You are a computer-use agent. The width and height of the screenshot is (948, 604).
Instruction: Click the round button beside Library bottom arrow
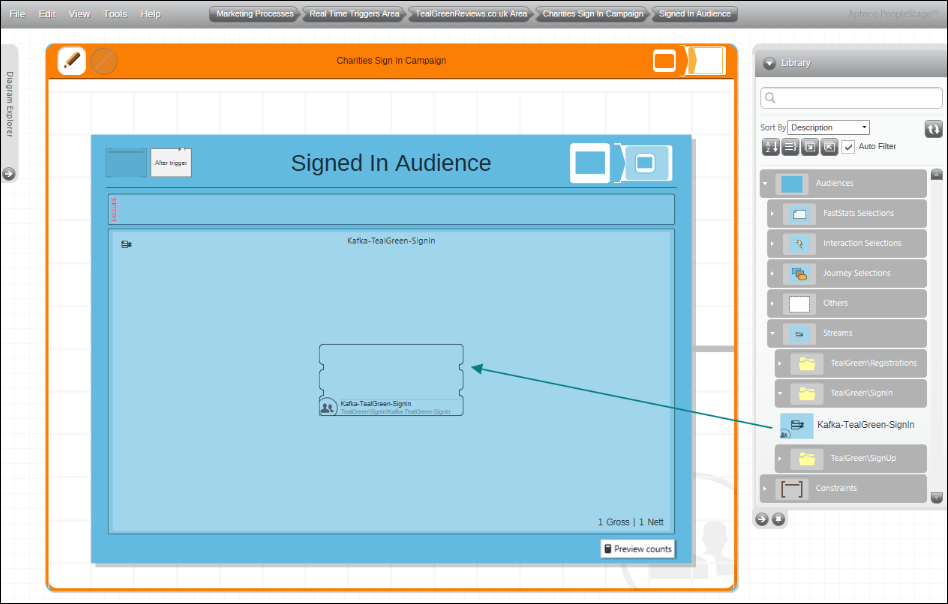click(x=779, y=519)
